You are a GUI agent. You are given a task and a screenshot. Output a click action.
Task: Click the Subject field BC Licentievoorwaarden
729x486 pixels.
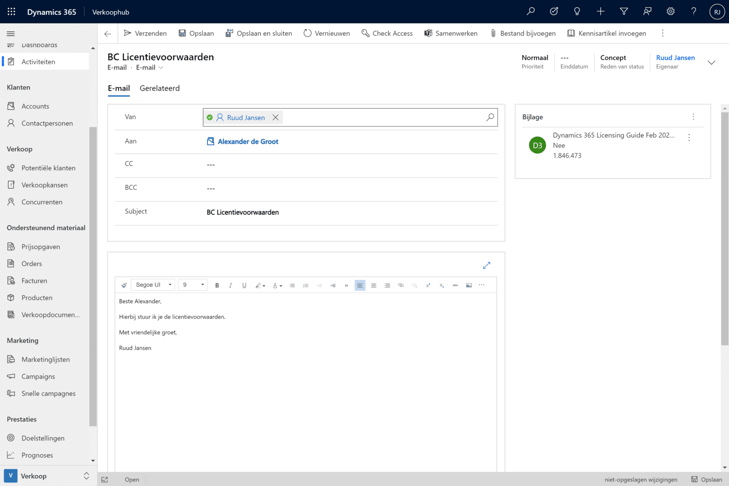pyautogui.click(x=350, y=212)
